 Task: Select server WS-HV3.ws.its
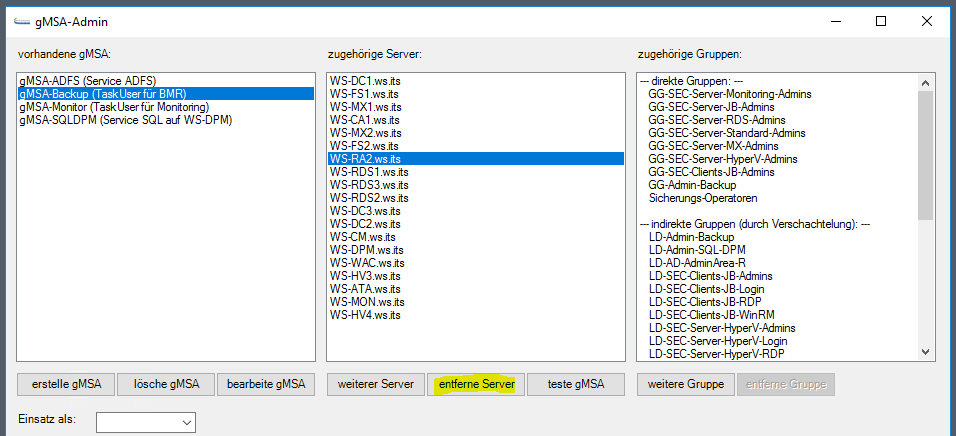tap(476, 276)
